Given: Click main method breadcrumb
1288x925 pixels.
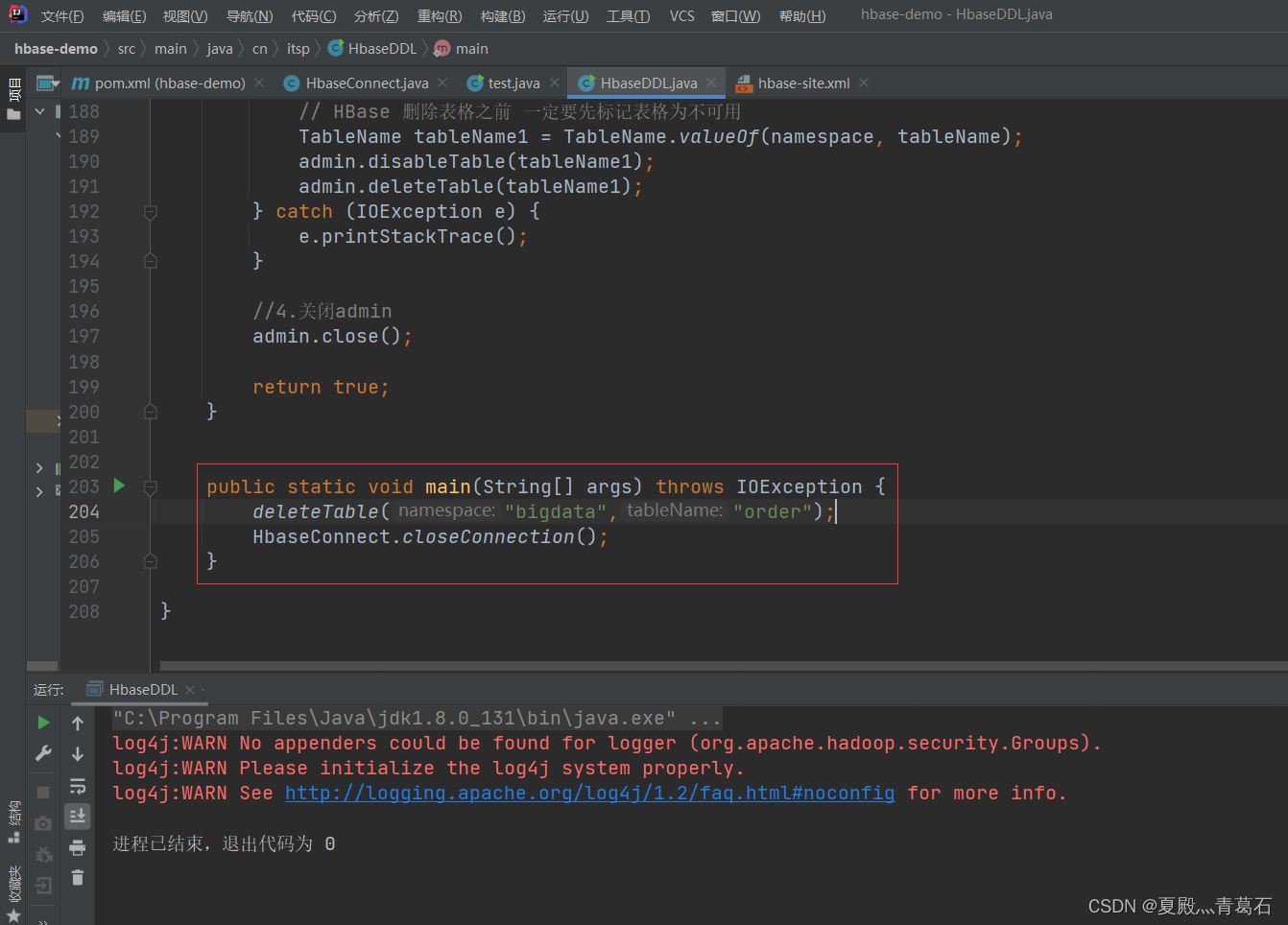Looking at the screenshot, I should pos(462,49).
